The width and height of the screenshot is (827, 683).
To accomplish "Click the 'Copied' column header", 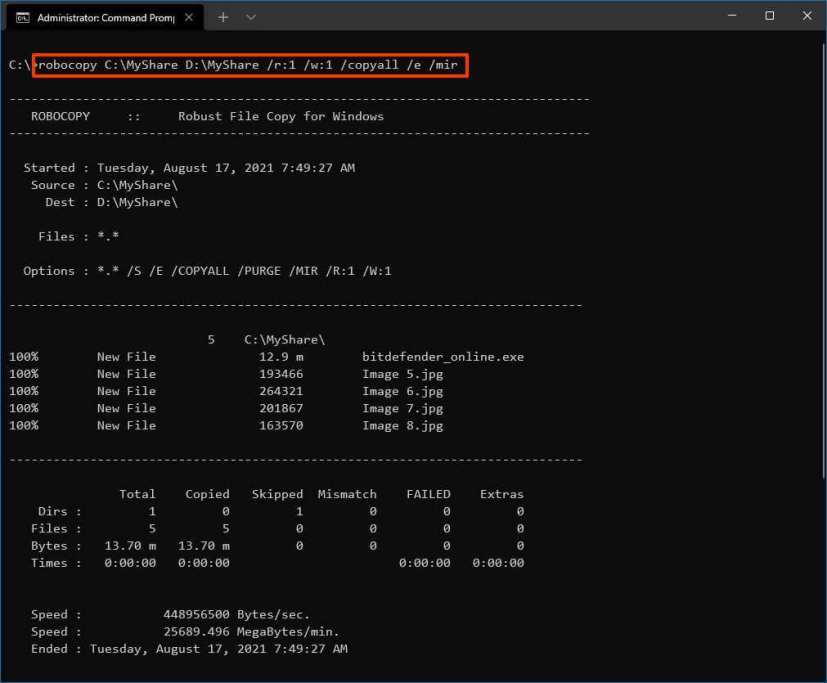I will click(x=207, y=494).
